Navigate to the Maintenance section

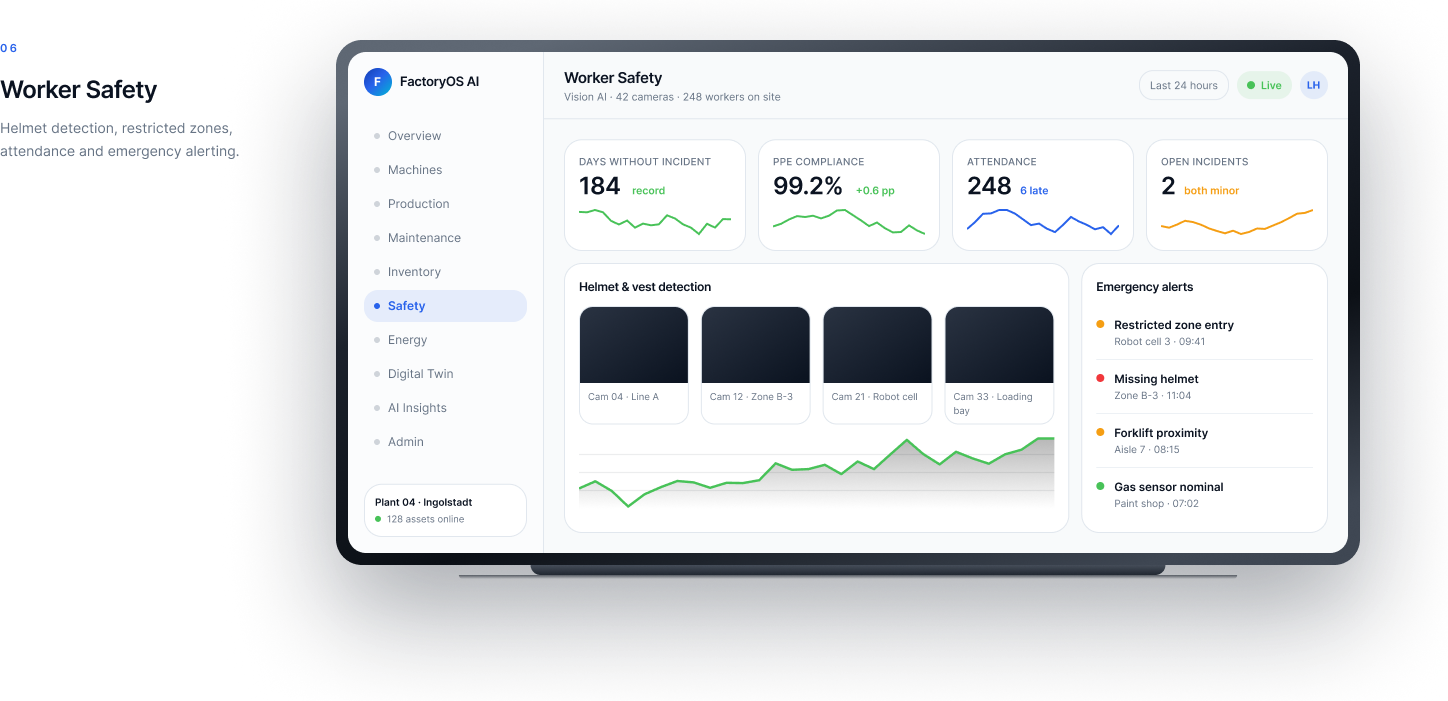445,238
